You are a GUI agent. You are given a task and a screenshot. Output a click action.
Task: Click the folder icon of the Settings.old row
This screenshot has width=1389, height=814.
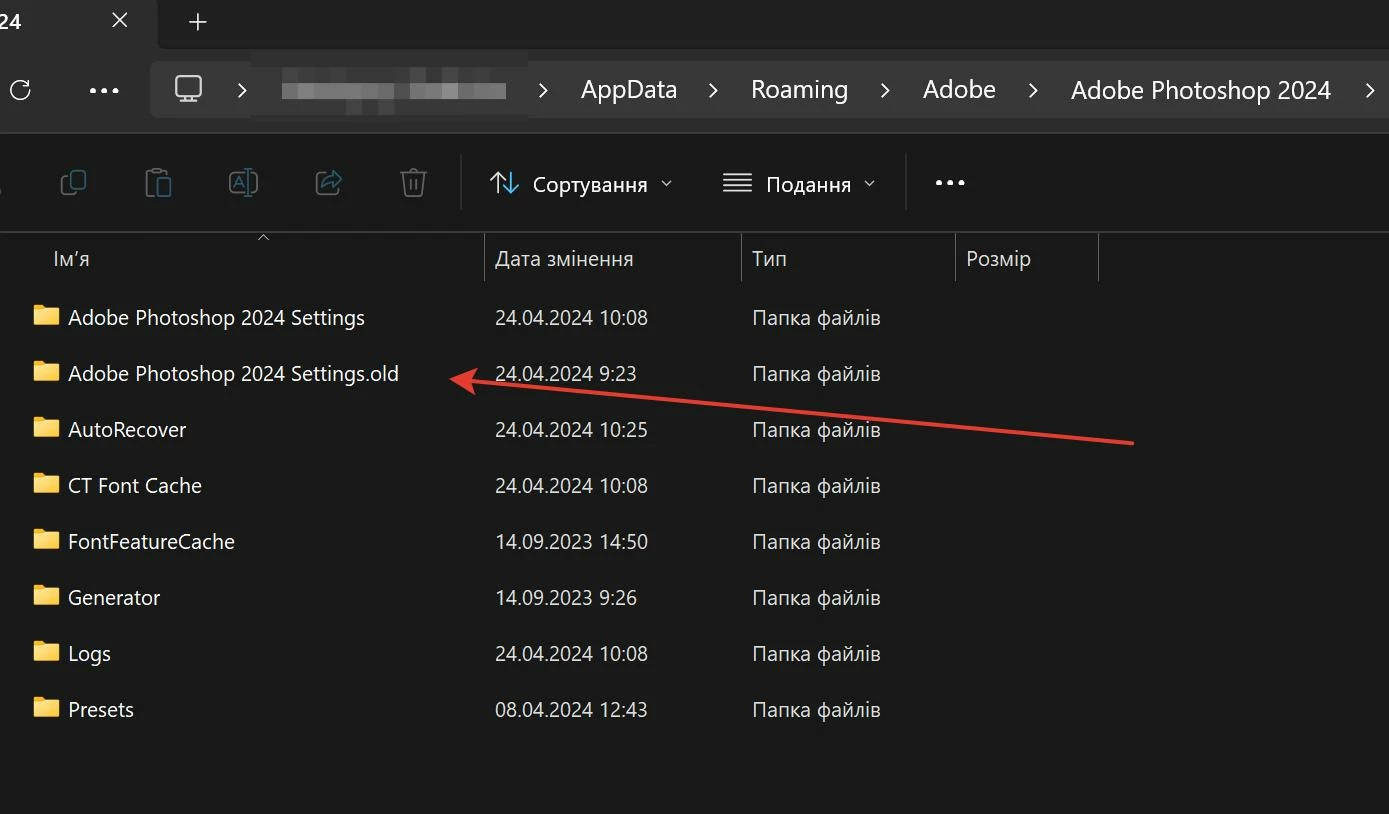[46, 372]
